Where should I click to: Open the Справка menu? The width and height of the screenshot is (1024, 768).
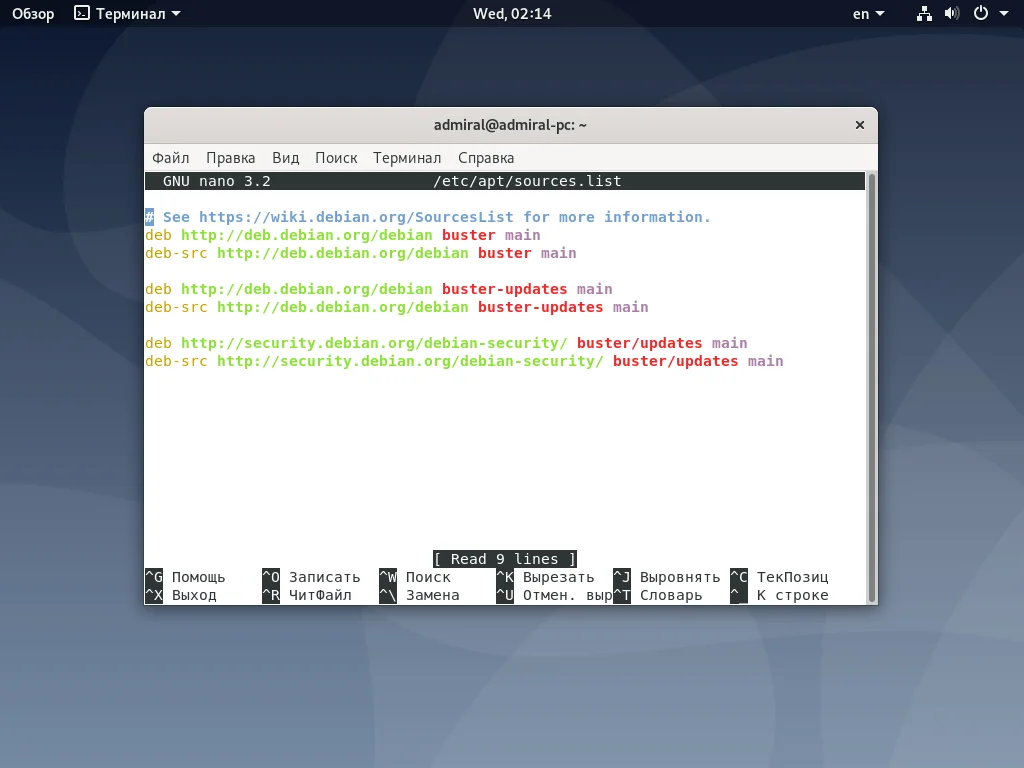point(486,157)
